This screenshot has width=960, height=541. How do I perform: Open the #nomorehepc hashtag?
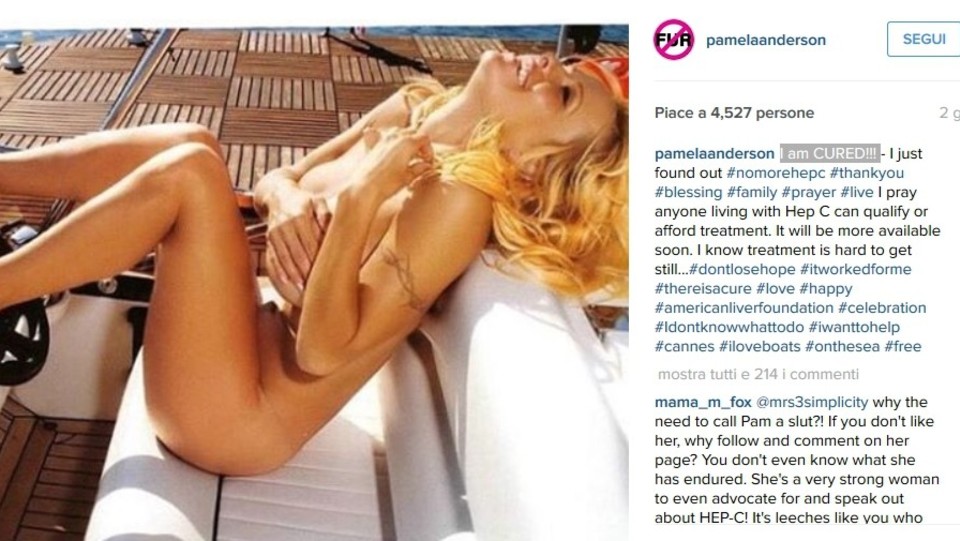pyautogui.click(x=776, y=173)
